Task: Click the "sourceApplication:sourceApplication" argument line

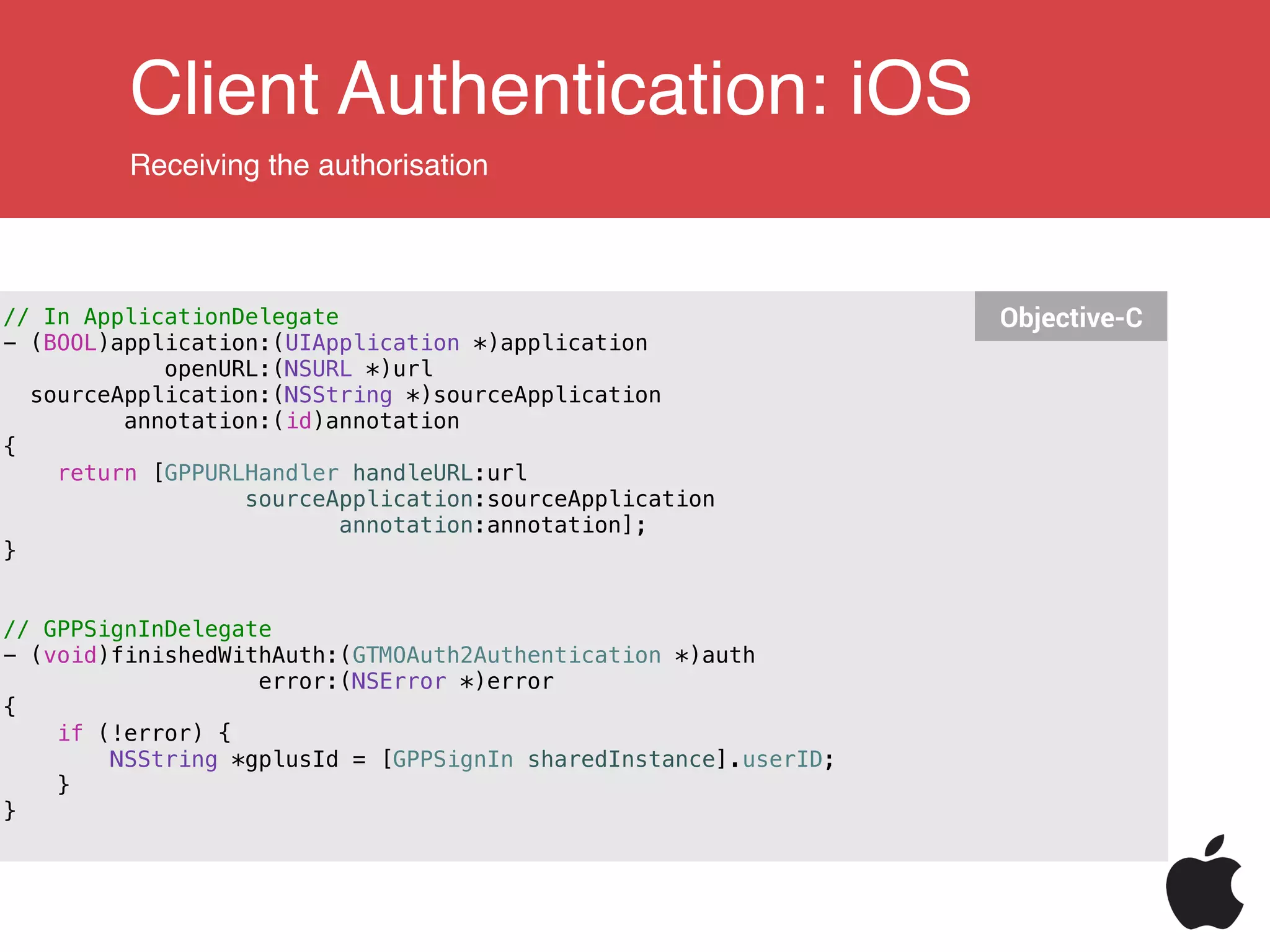Action: click(x=481, y=499)
